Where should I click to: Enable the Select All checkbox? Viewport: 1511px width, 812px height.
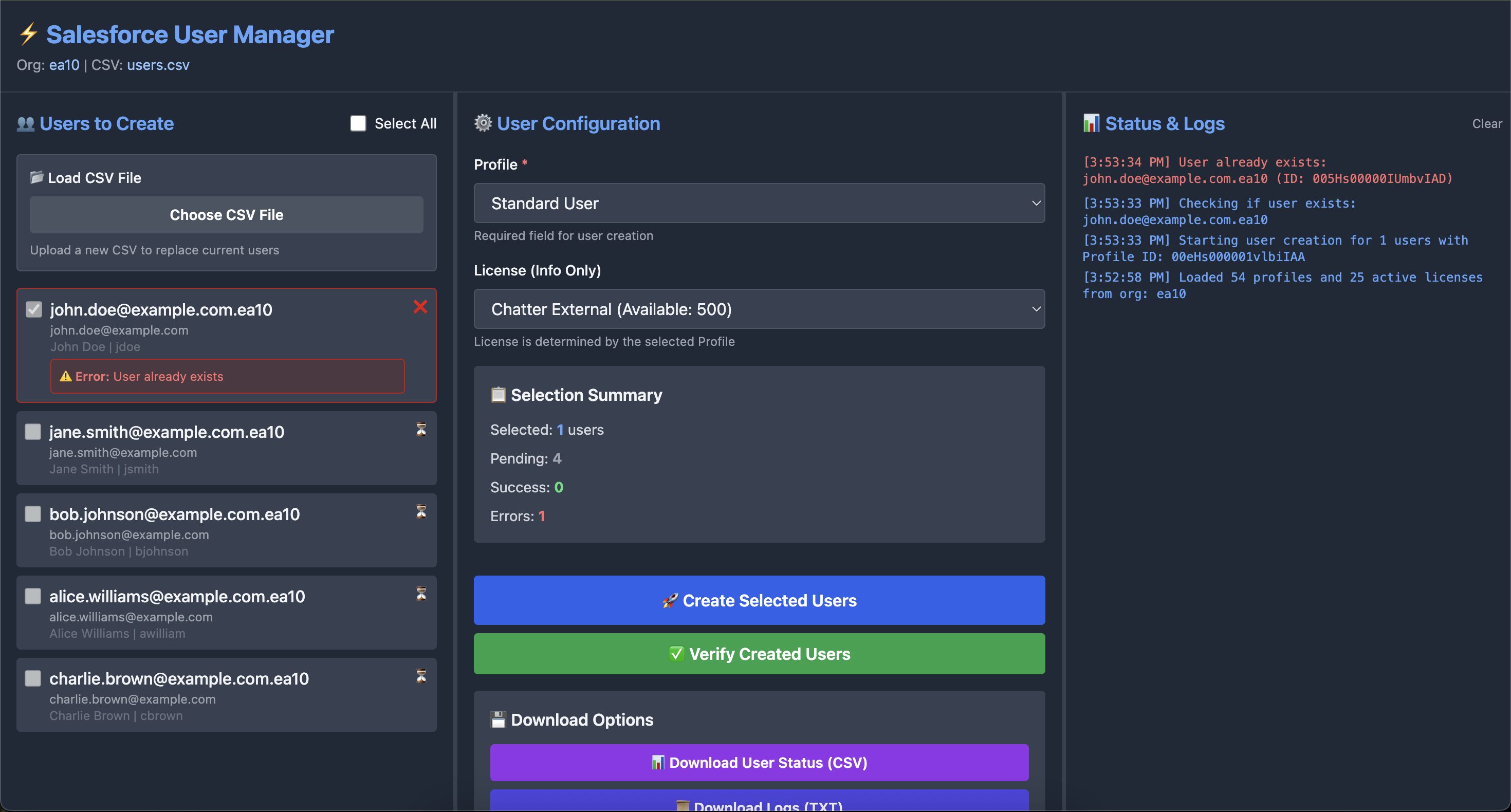(358, 123)
